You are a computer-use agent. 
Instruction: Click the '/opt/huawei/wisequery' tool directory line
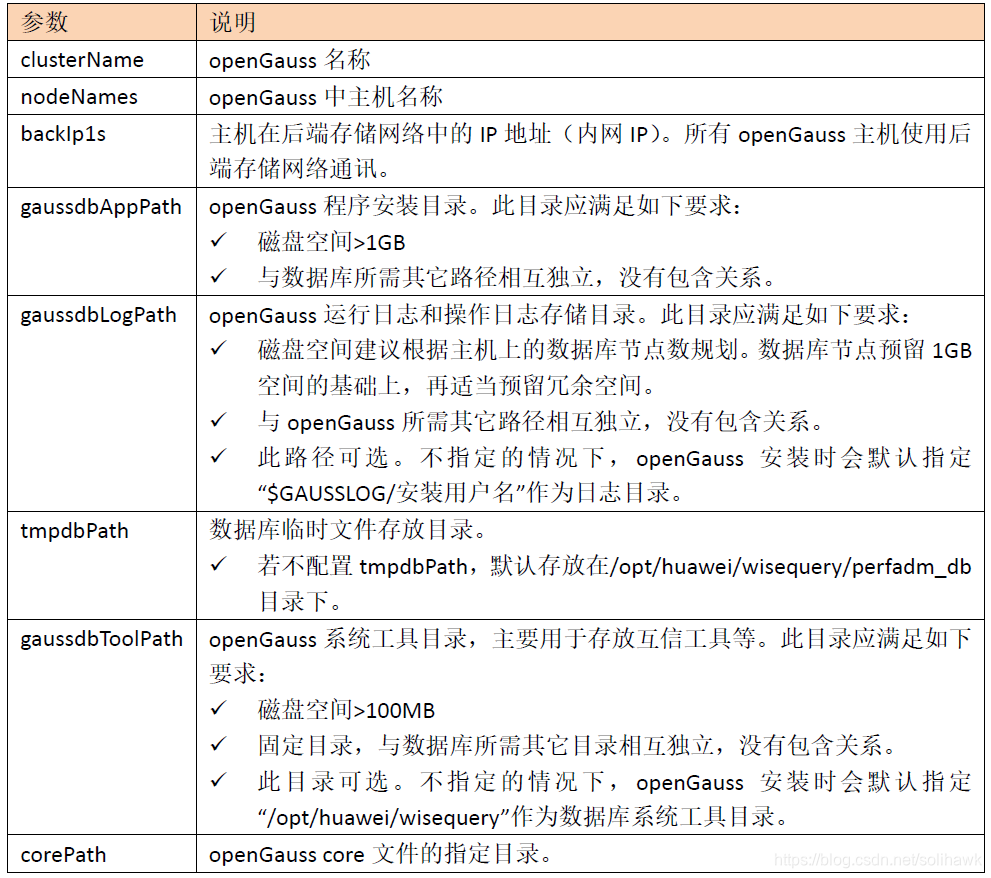click(523, 817)
